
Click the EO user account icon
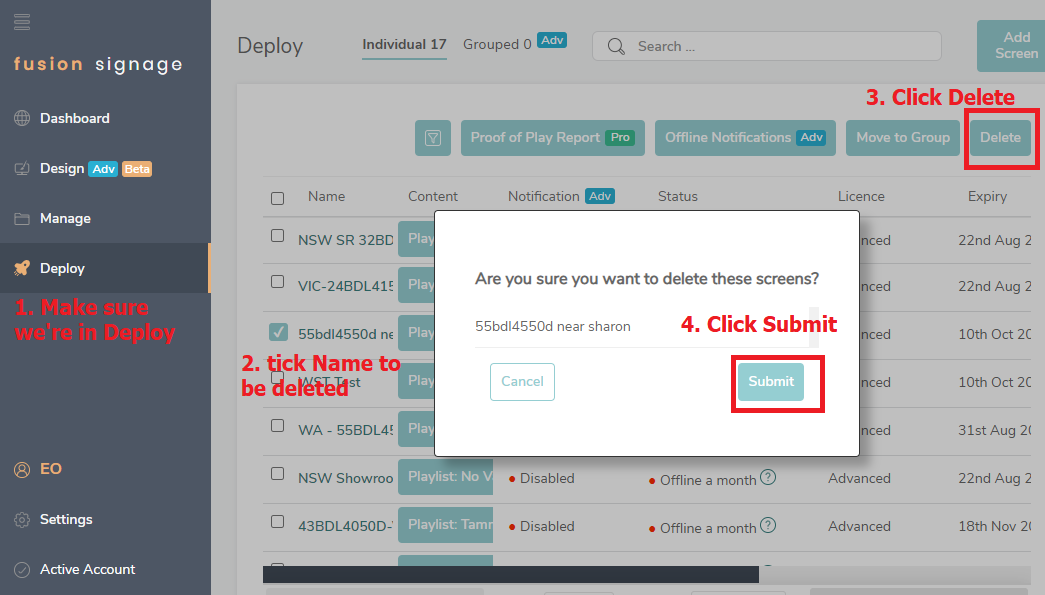22,470
